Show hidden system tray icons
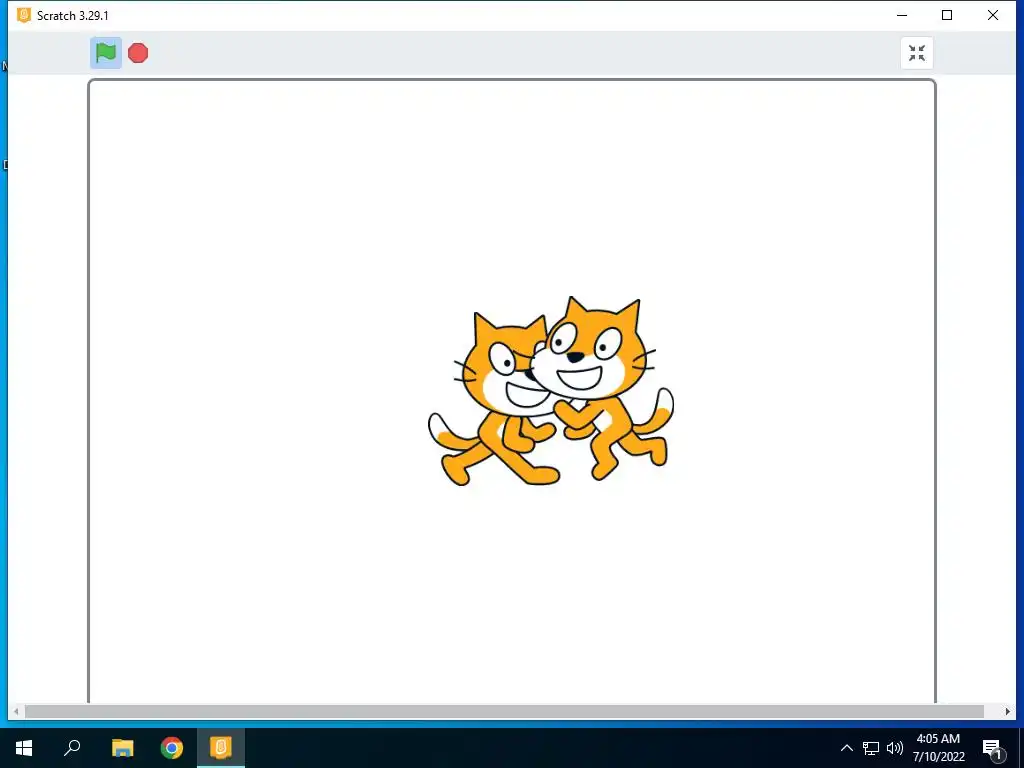This screenshot has width=1024, height=768. tap(846, 748)
